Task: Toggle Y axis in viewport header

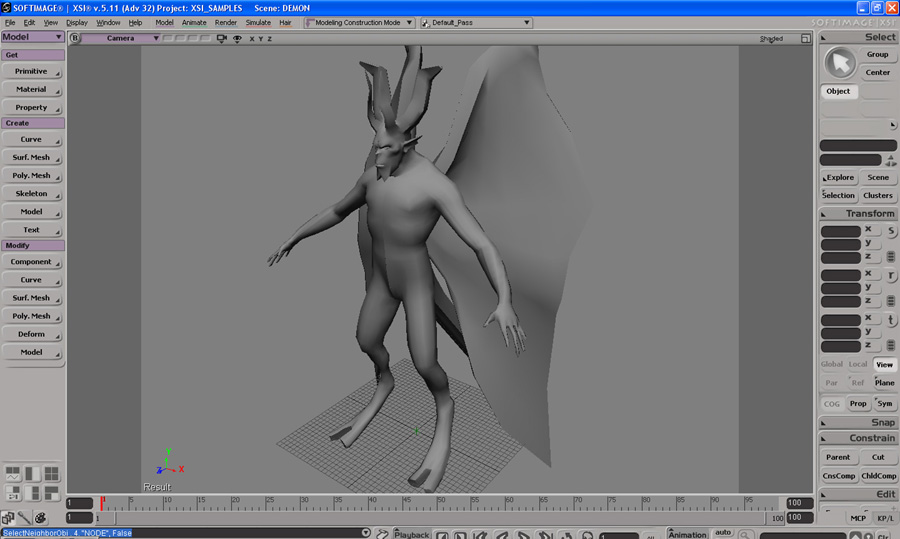Action: tap(261, 38)
